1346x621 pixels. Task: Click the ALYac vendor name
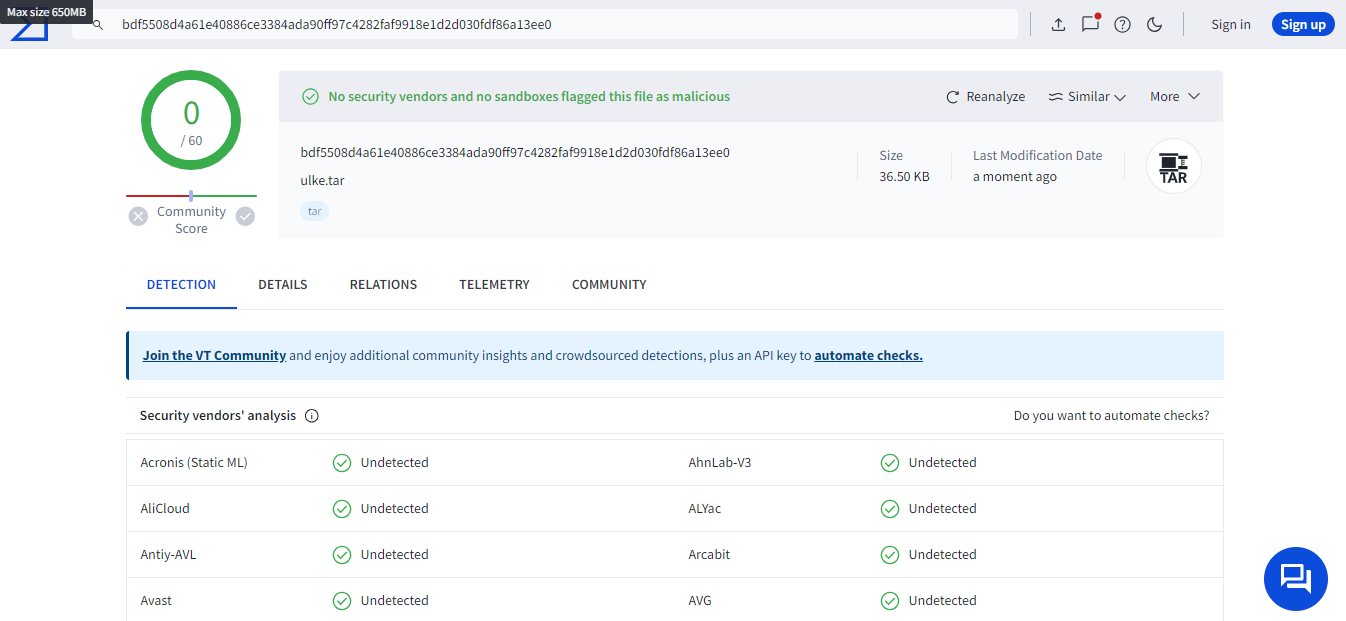coord(705,509)
